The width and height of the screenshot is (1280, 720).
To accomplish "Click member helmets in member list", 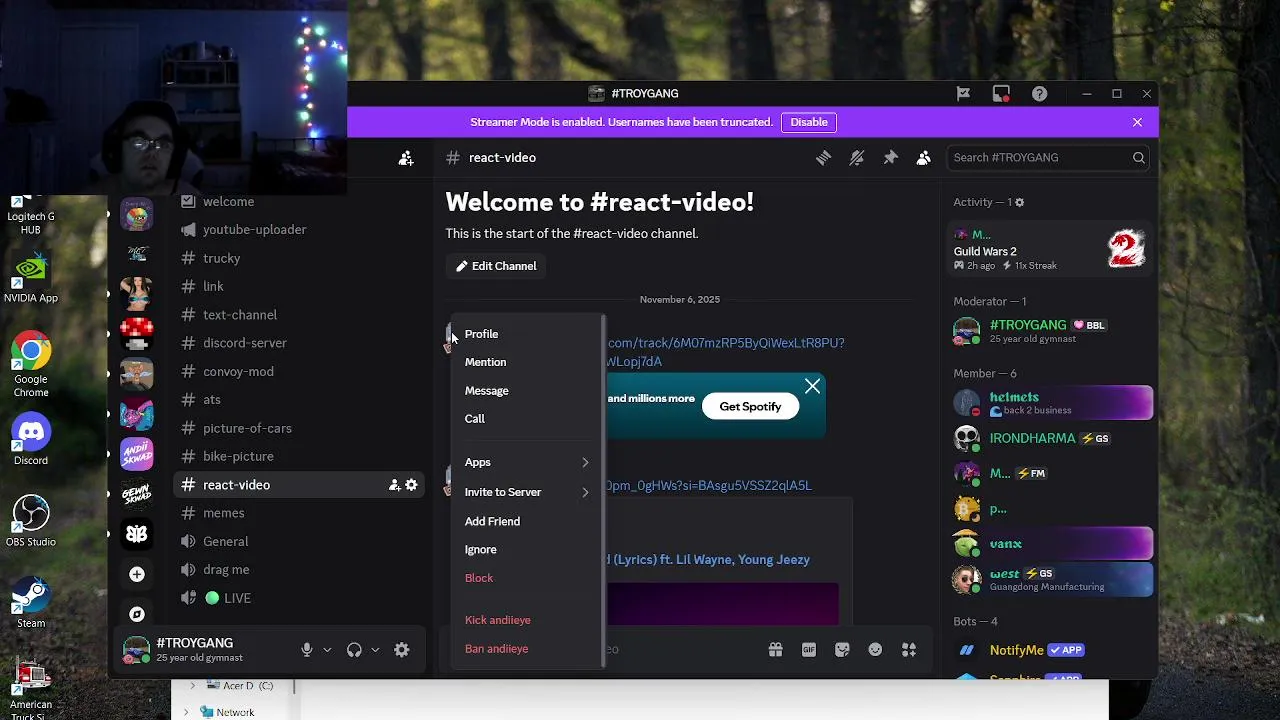I will point(1050,403).
